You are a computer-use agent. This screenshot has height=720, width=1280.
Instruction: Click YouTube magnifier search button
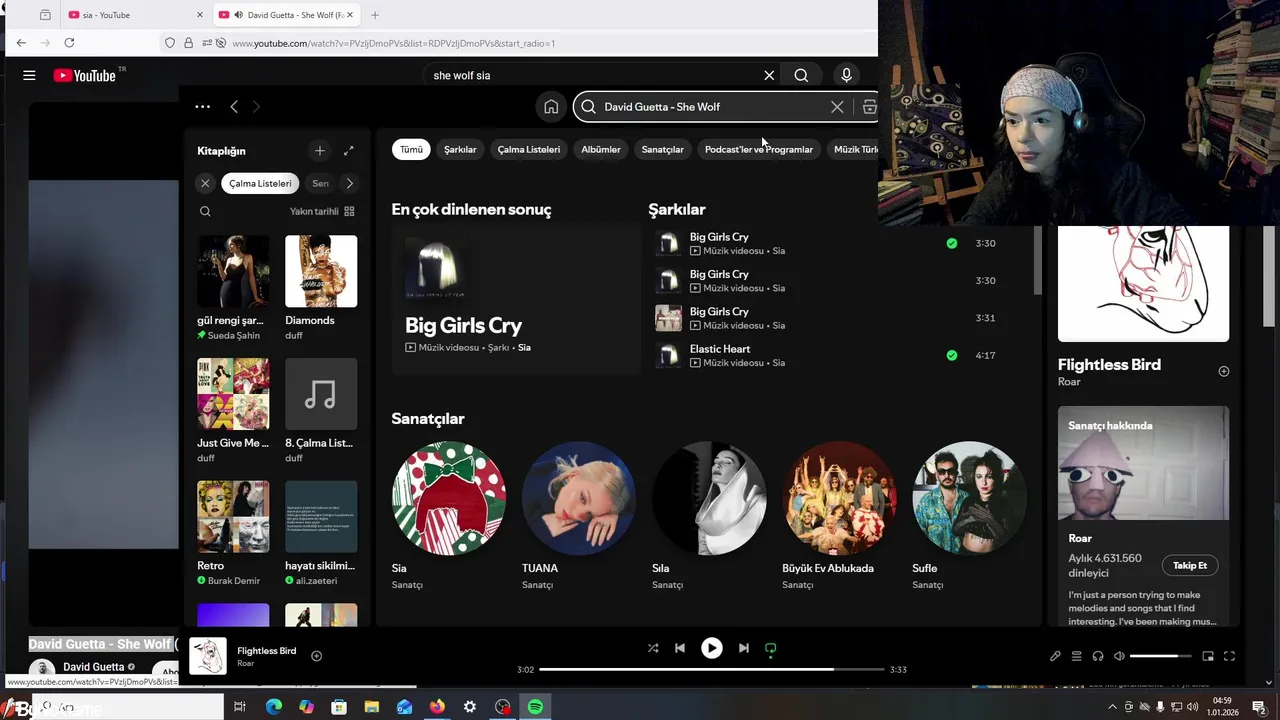(801, 75)
